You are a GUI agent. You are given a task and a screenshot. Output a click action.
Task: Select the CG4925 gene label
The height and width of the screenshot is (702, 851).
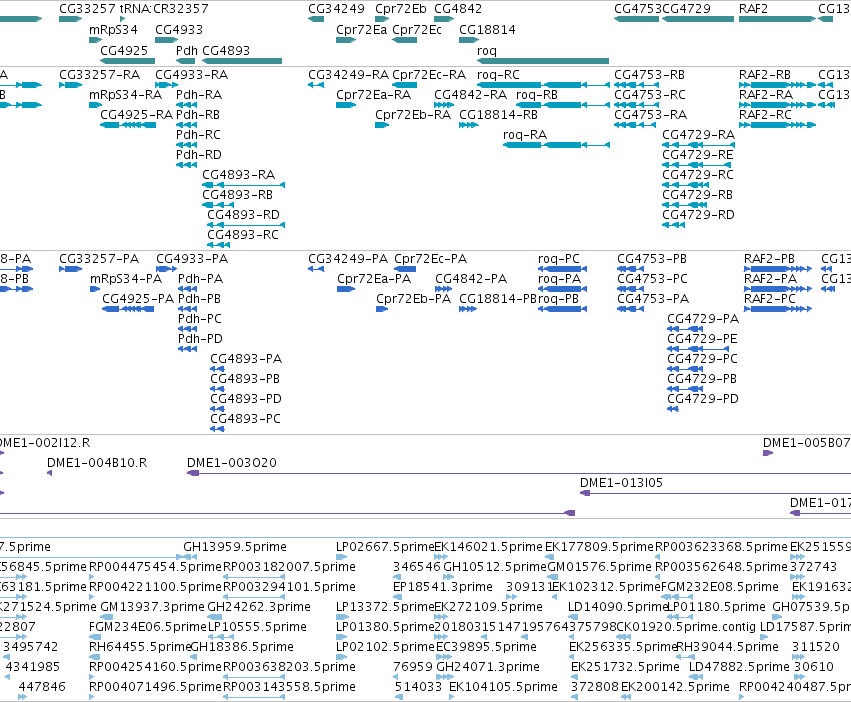pos(124,50)
